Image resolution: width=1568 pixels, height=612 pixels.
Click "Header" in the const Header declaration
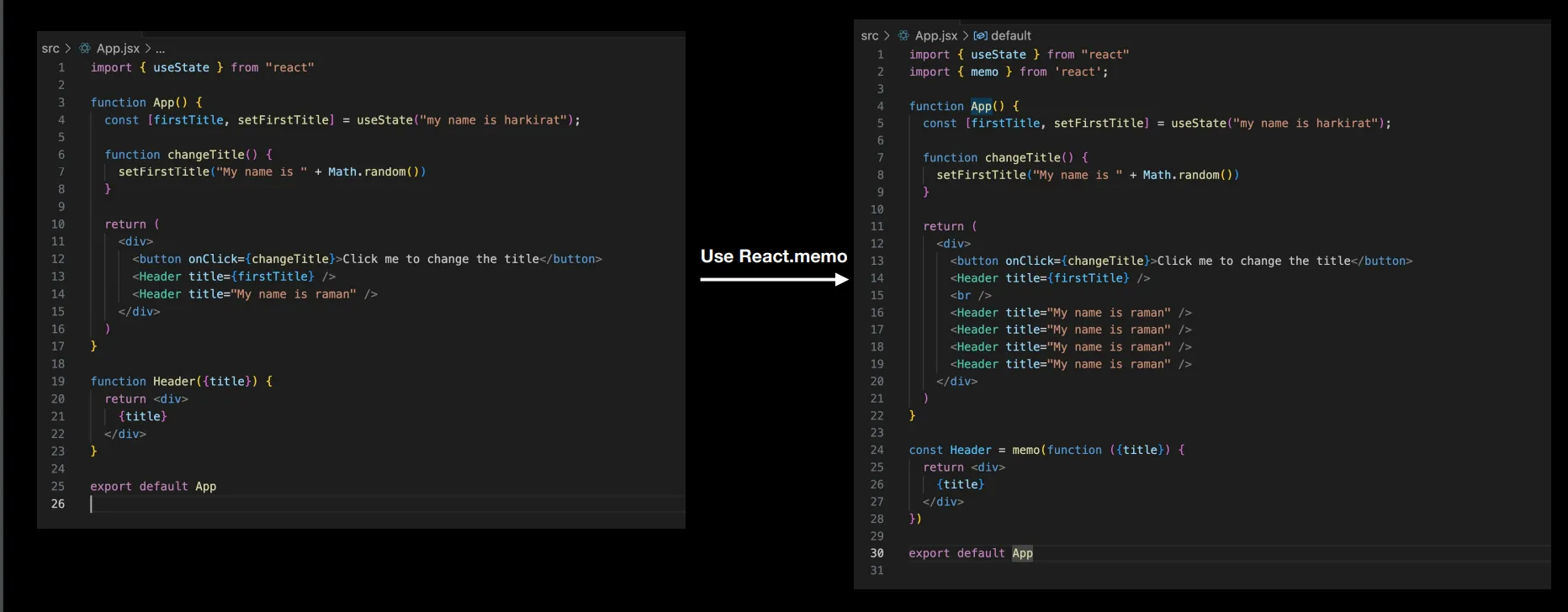(x=971, y=451)
